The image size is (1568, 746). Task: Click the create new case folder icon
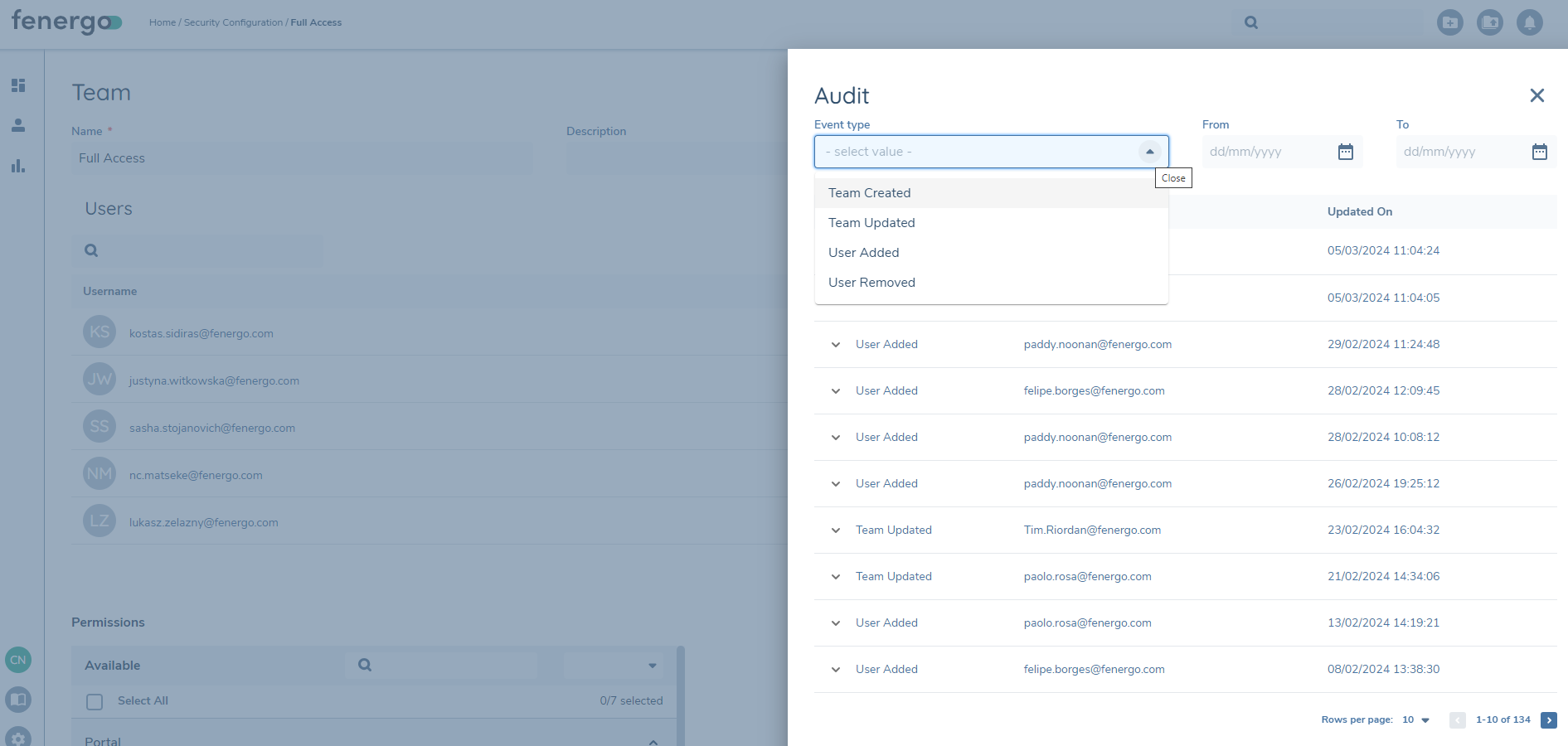(x=1450, y=22)
